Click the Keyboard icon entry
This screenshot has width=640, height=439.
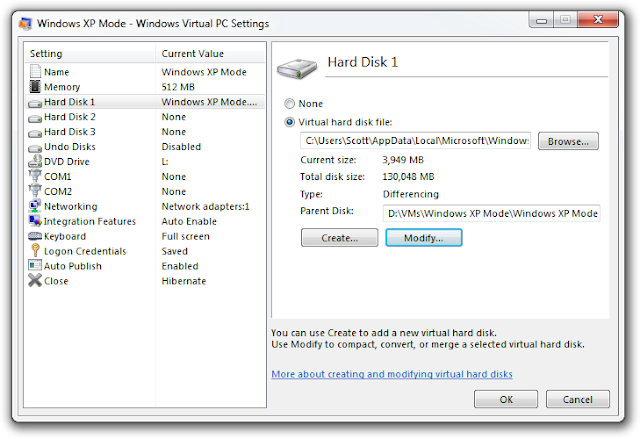point(35,236)
